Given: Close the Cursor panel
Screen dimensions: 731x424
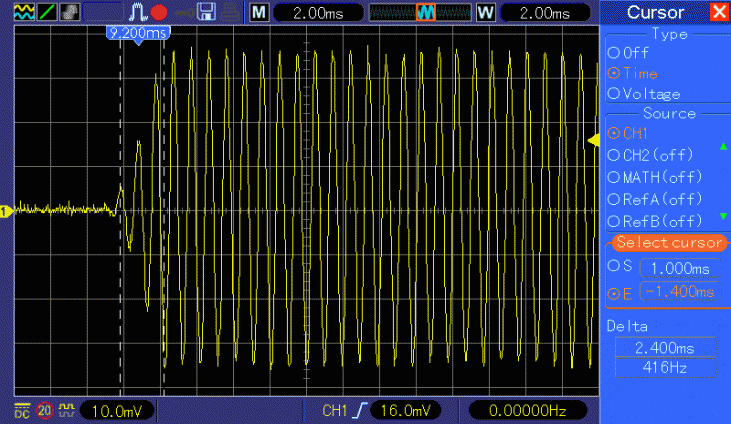Looking at the screenshot, I should 718,12.
